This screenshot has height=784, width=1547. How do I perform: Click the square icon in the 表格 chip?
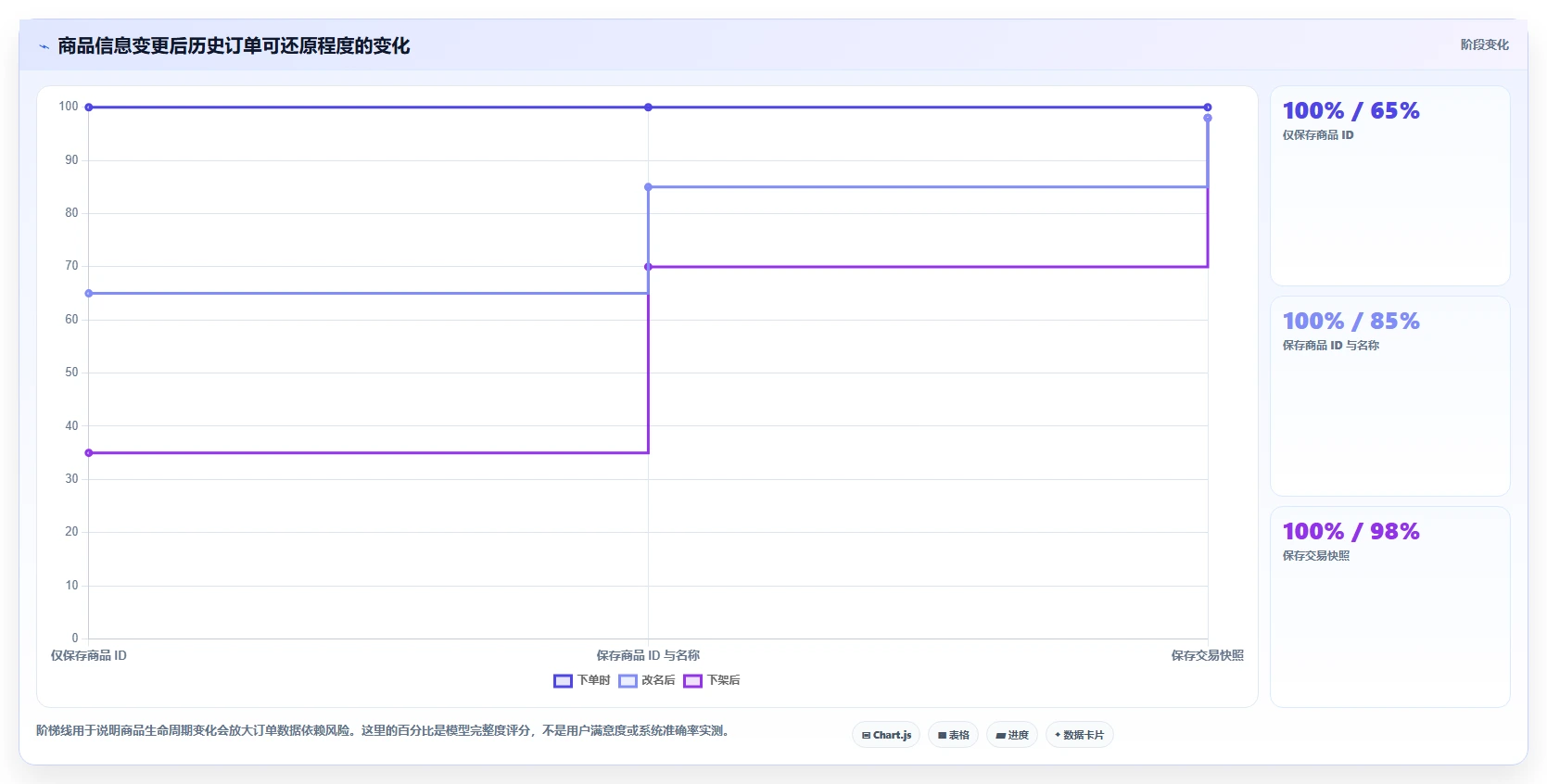coord(942,736)
